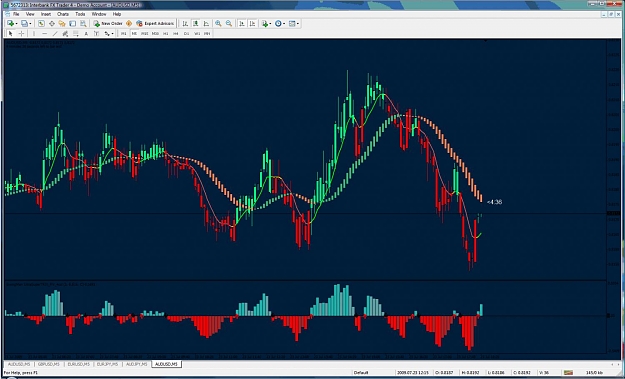Open the File menu

click(16, 14)
